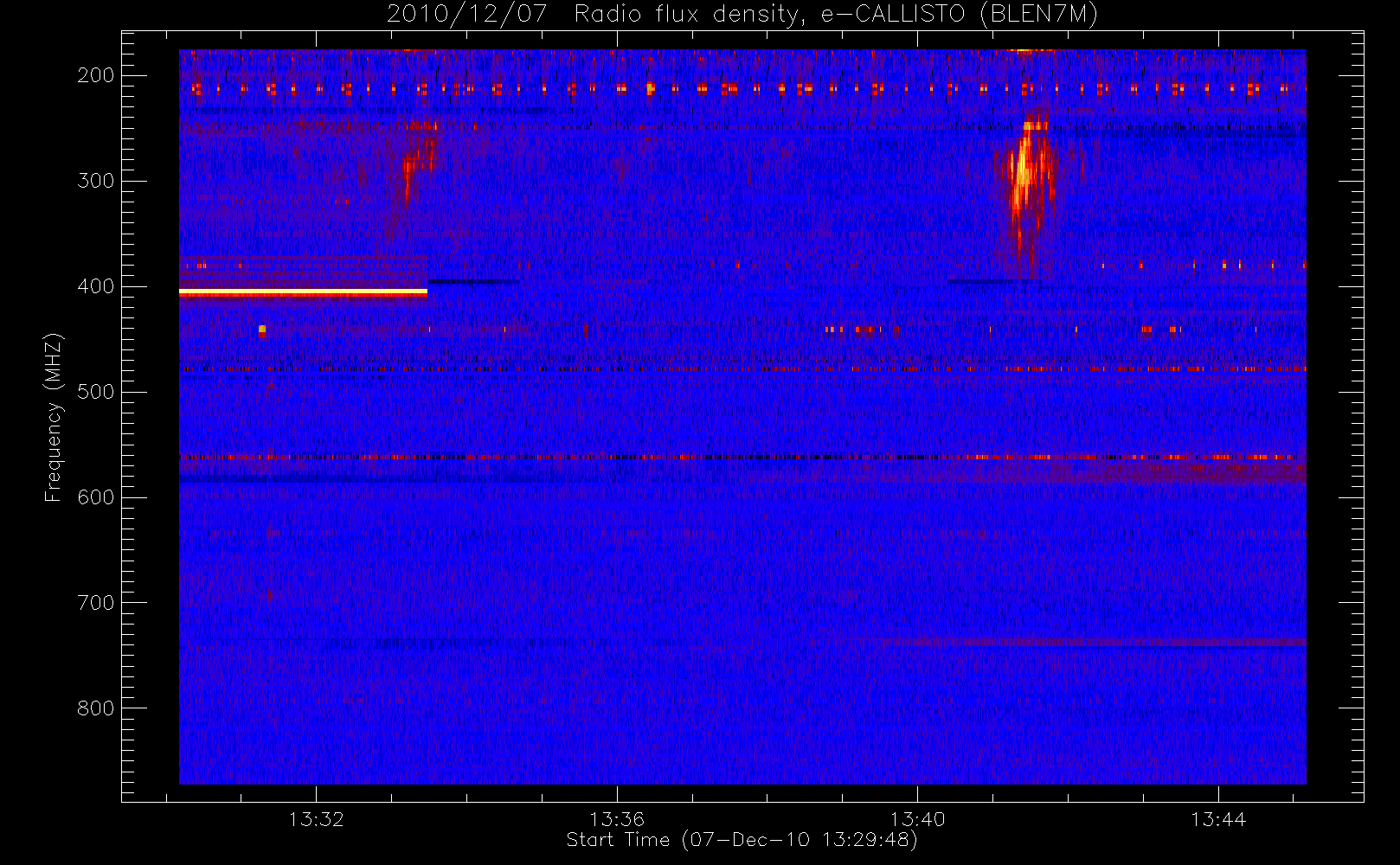Click the 'Start Time (07-Dec-10 13:29:48)' label
The width and height of the screenshot is (1400, 865).
pos(742,840)
